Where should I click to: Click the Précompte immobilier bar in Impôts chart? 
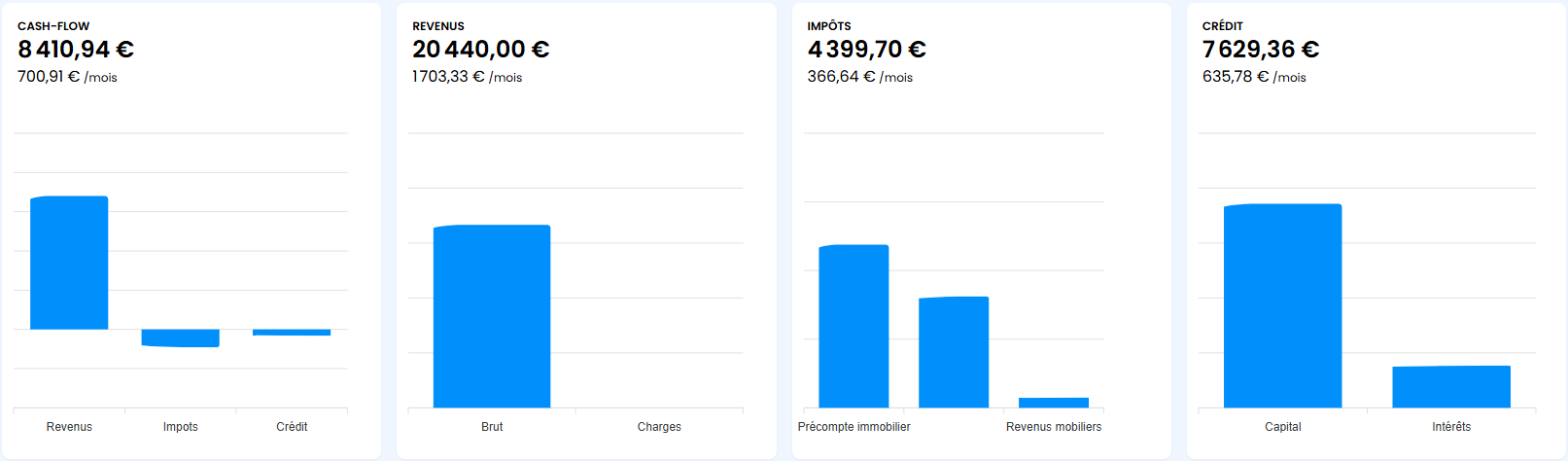click(854, 326)
